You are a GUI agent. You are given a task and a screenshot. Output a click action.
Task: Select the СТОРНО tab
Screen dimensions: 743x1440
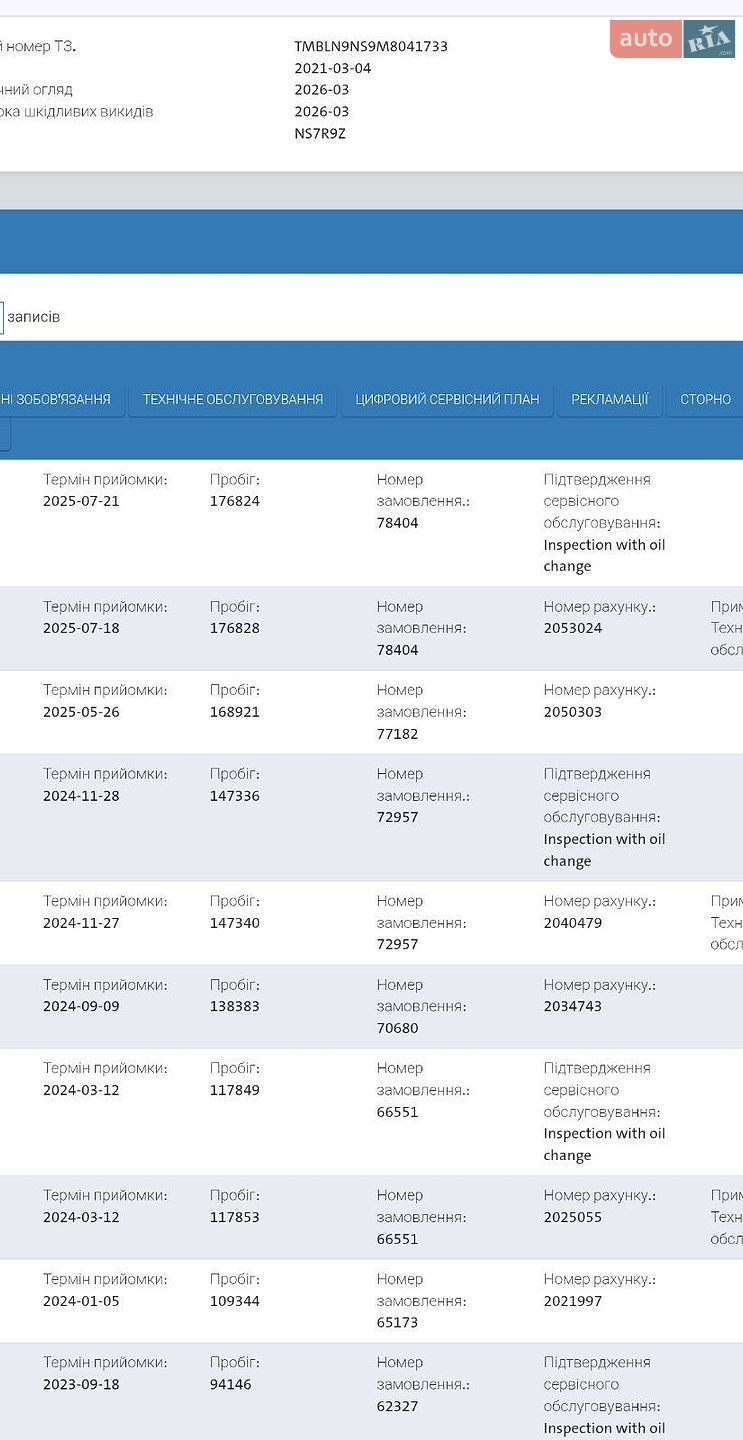[x=706, y=399]
